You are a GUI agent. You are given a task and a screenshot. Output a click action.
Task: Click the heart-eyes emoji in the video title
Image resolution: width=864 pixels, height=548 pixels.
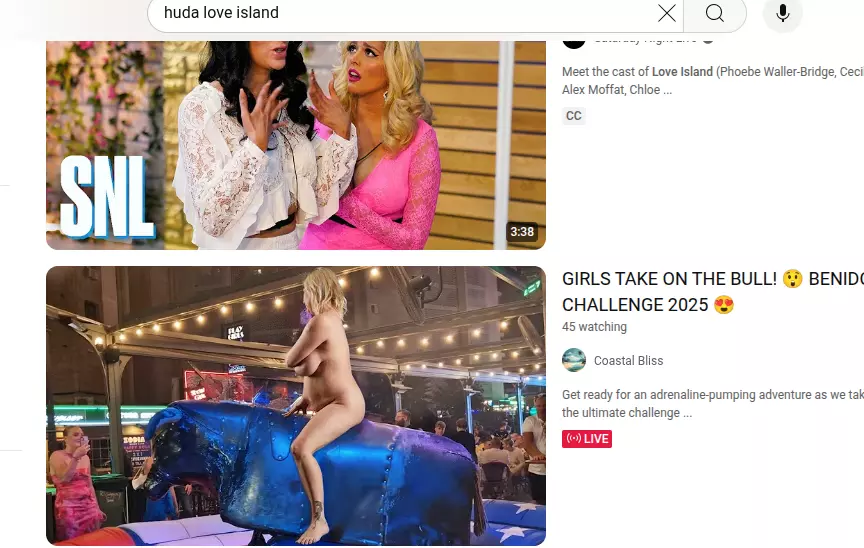point(724,305)
